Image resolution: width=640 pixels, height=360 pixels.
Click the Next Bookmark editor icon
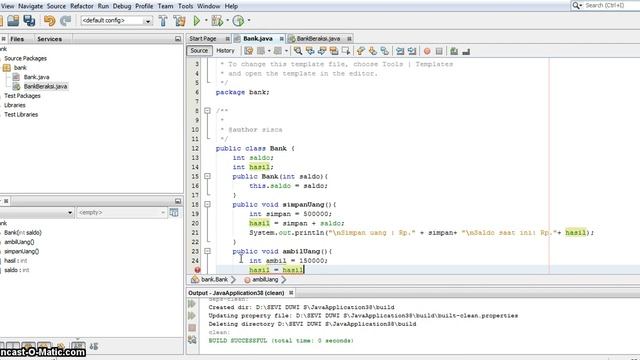coord(373,51)
